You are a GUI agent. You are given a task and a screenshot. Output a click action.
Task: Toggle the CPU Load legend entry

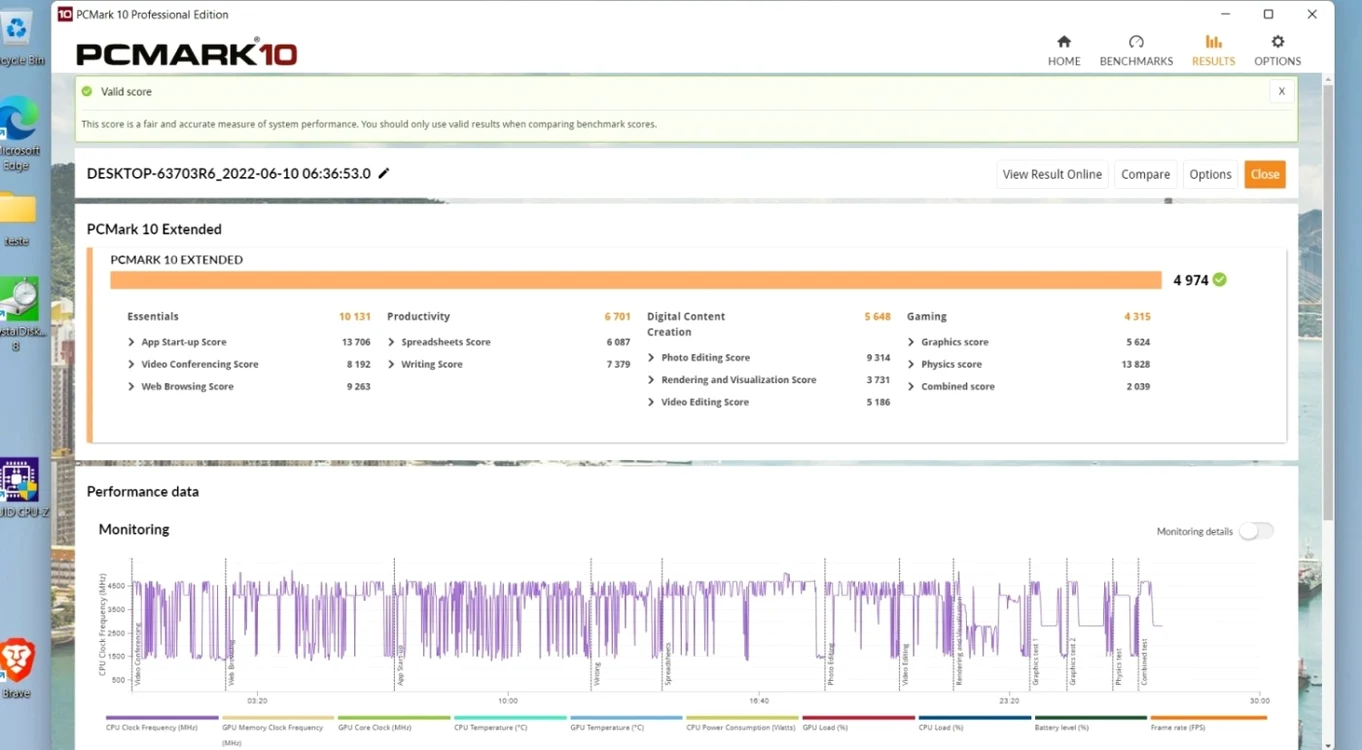974,725
